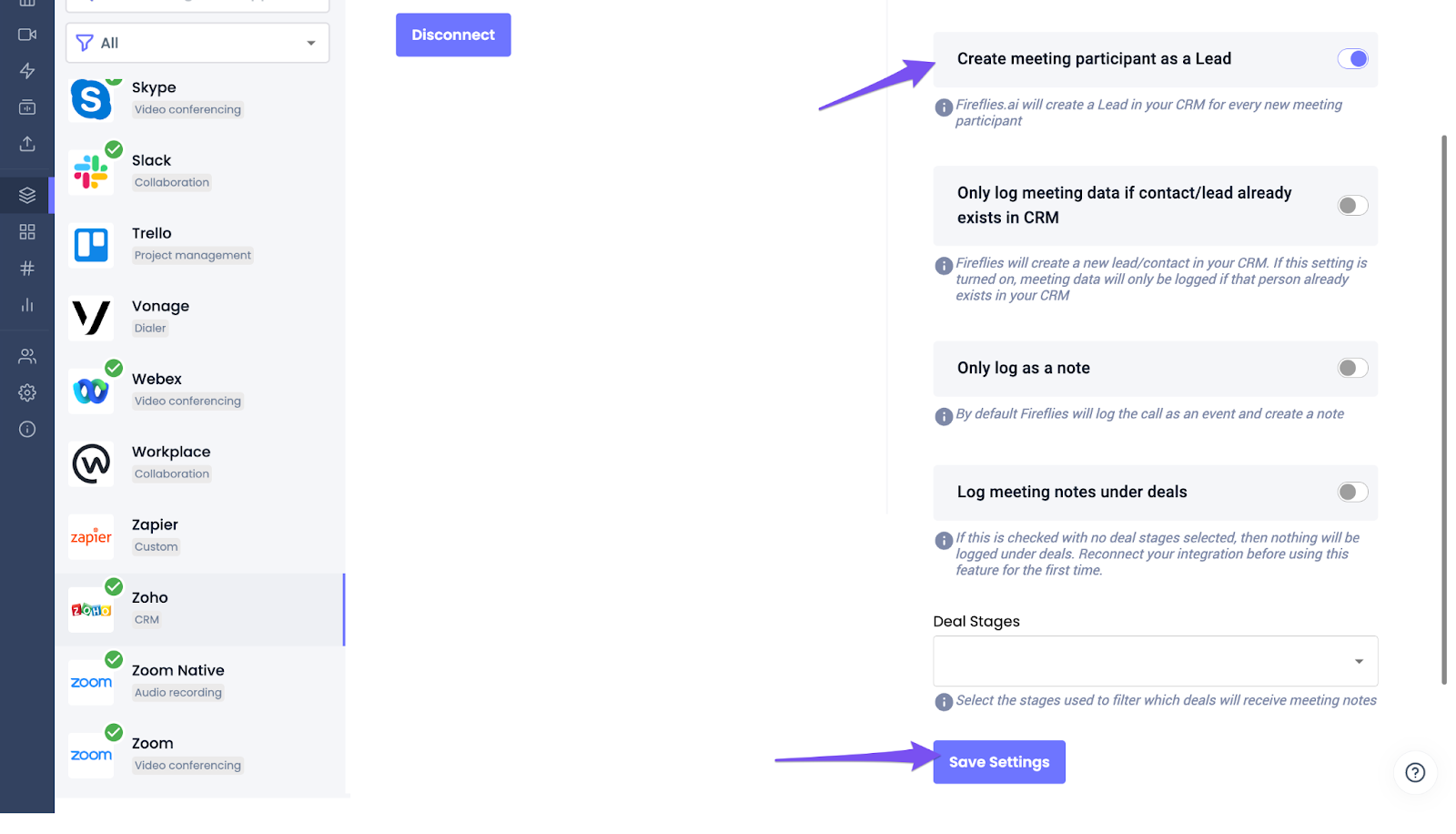The height and width of the screenshot is (834, 1456).
Task: Click the Disconnect button
Action: point(453,35)
